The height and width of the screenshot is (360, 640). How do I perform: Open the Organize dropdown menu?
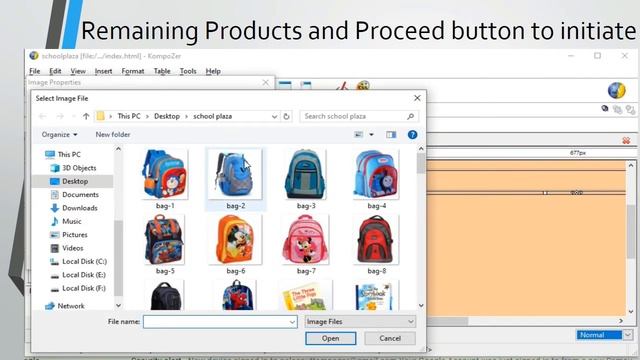click(x=60, y=135)
